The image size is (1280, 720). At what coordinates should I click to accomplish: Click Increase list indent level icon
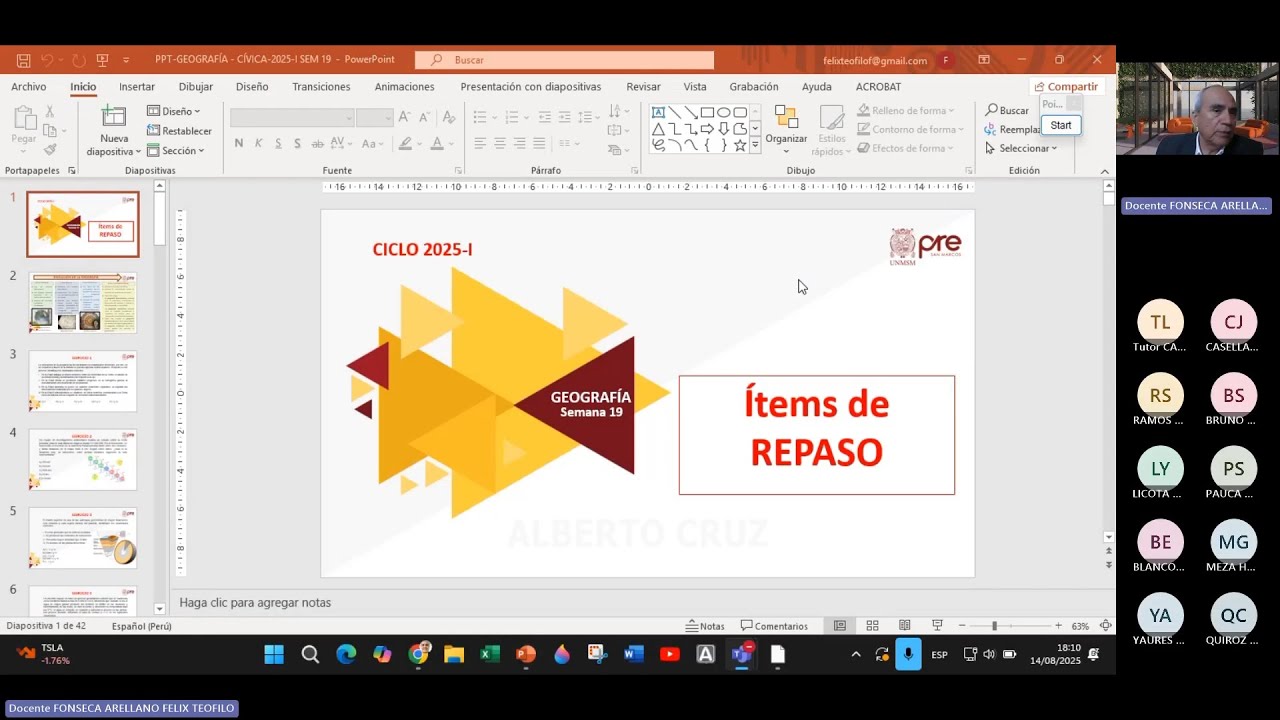pos(567,117)
